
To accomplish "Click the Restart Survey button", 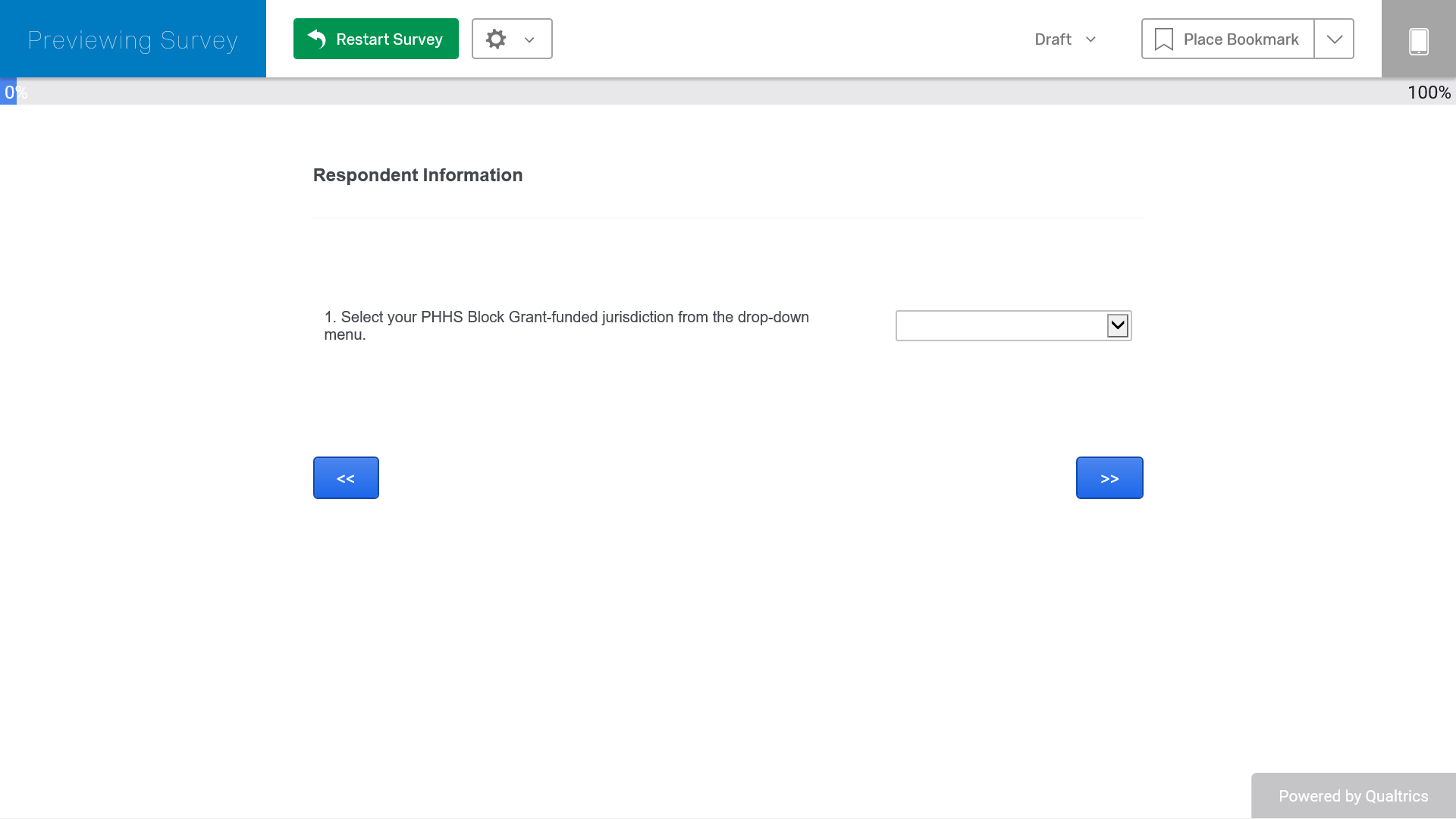I will tap(375, 39).
